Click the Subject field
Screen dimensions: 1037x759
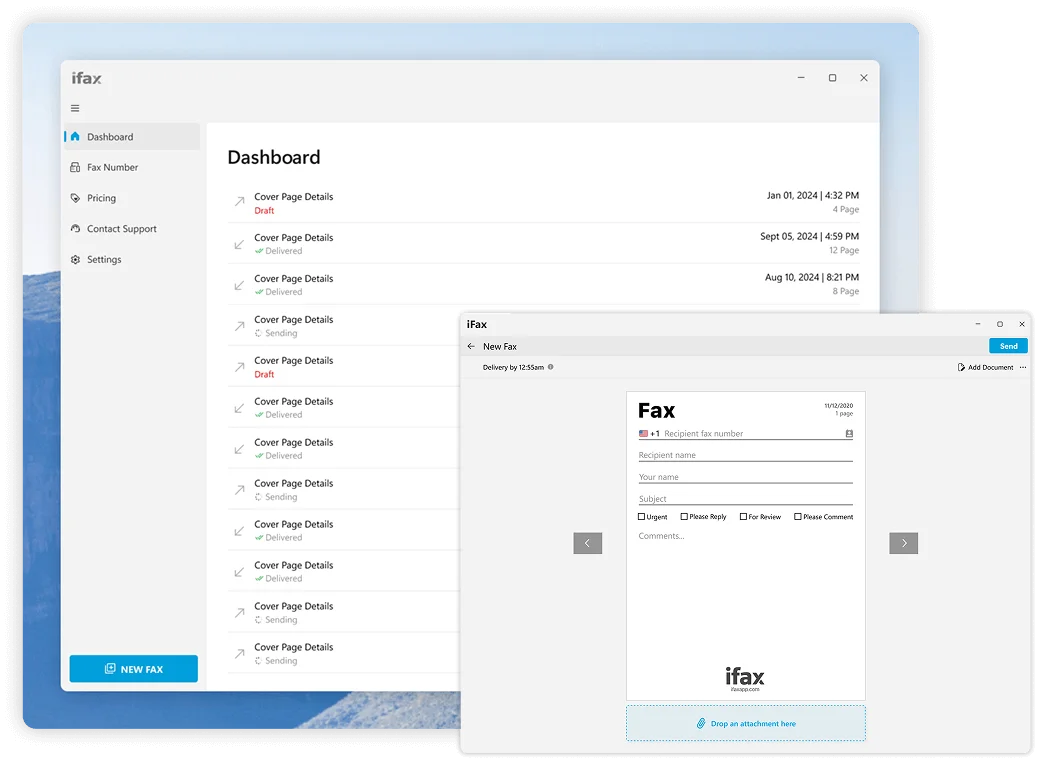745,499
